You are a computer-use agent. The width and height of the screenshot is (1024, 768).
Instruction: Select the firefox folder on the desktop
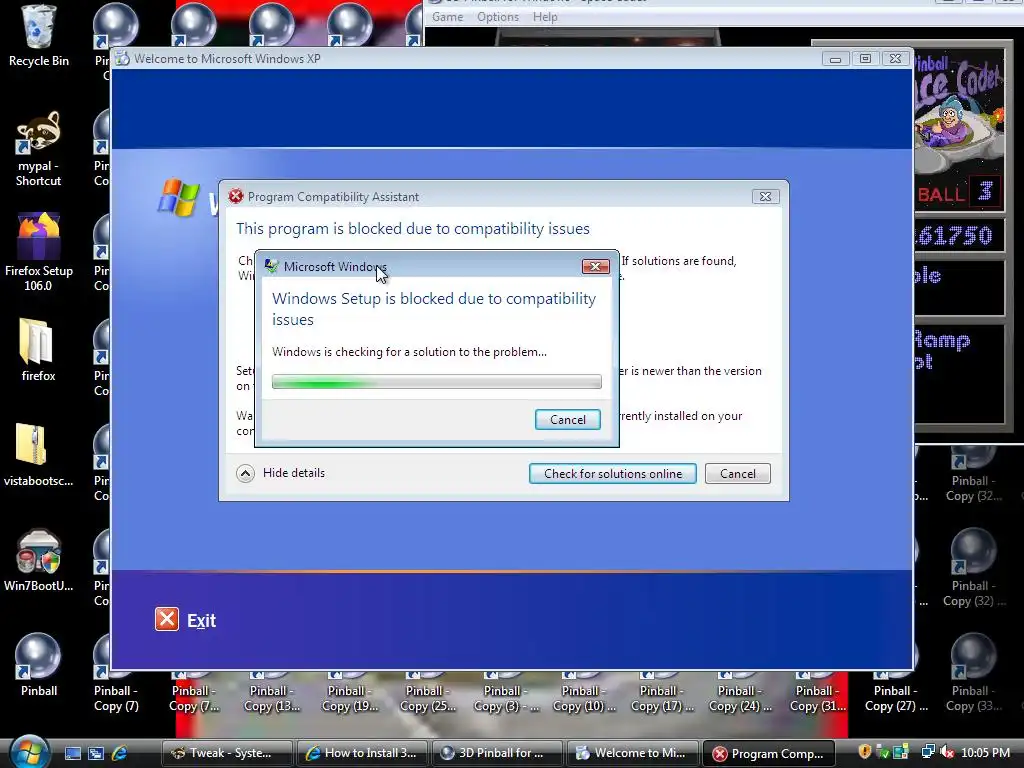pyautogui.click(x=38, y=349)
